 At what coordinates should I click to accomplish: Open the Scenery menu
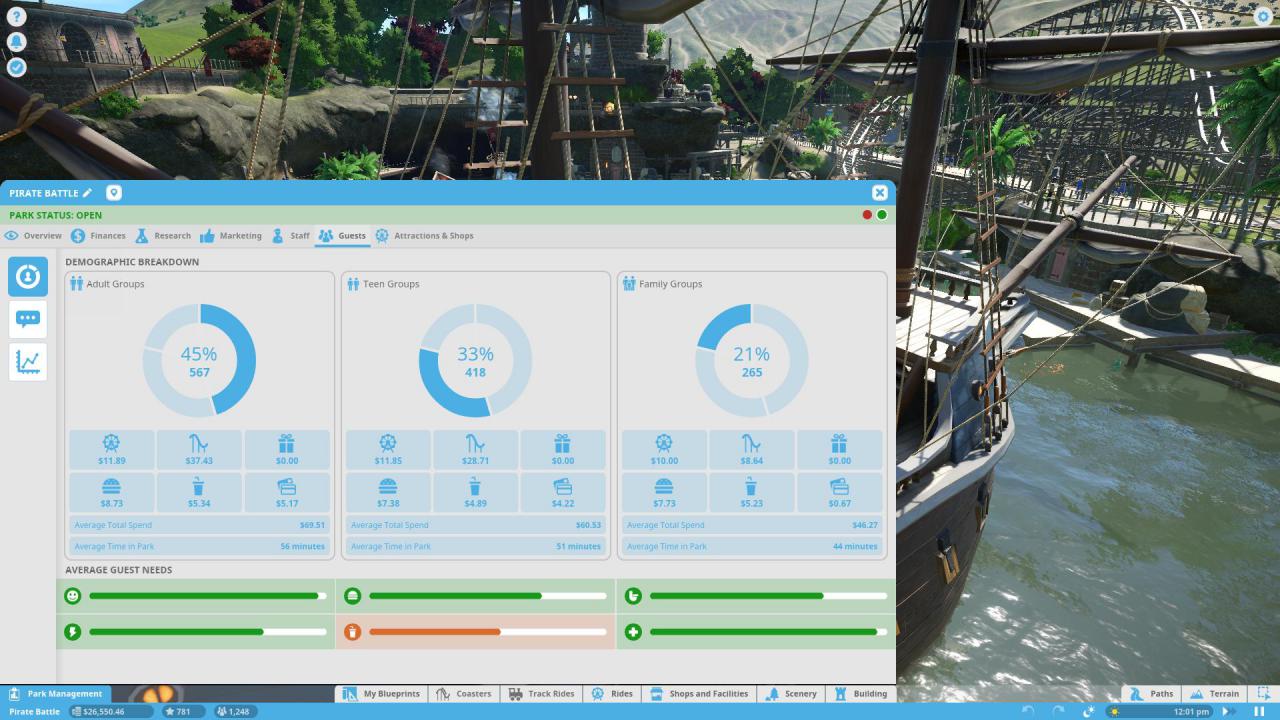tap(791, 693)
